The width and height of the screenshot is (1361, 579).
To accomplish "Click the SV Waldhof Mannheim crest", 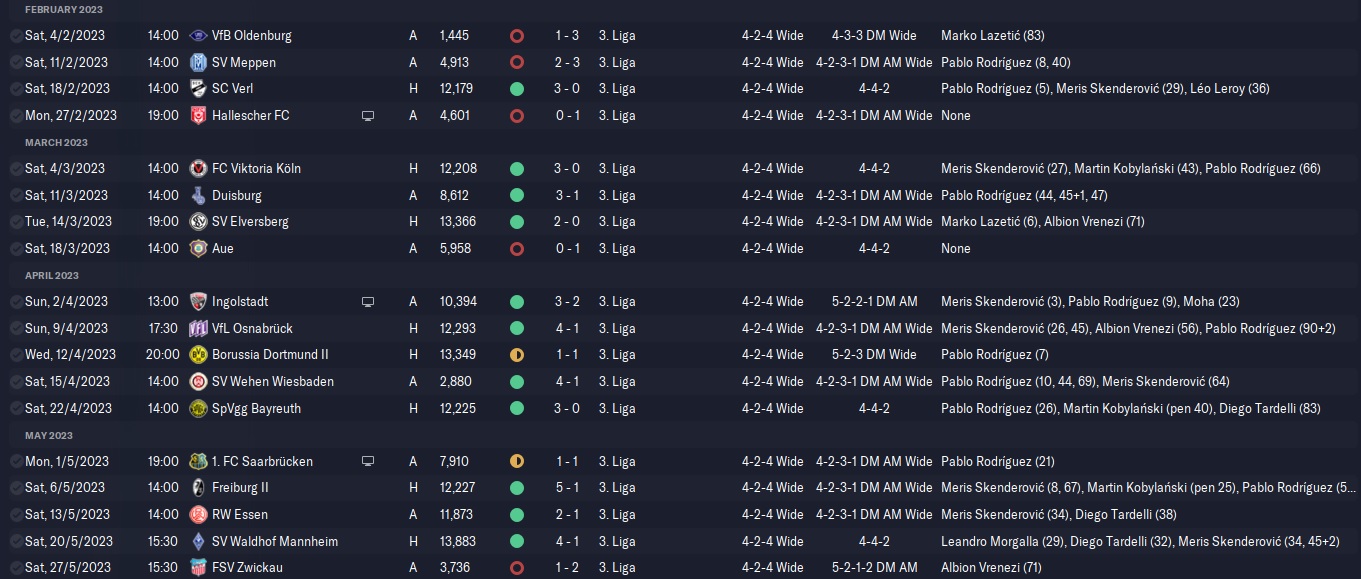I will [x=198, y=541].
